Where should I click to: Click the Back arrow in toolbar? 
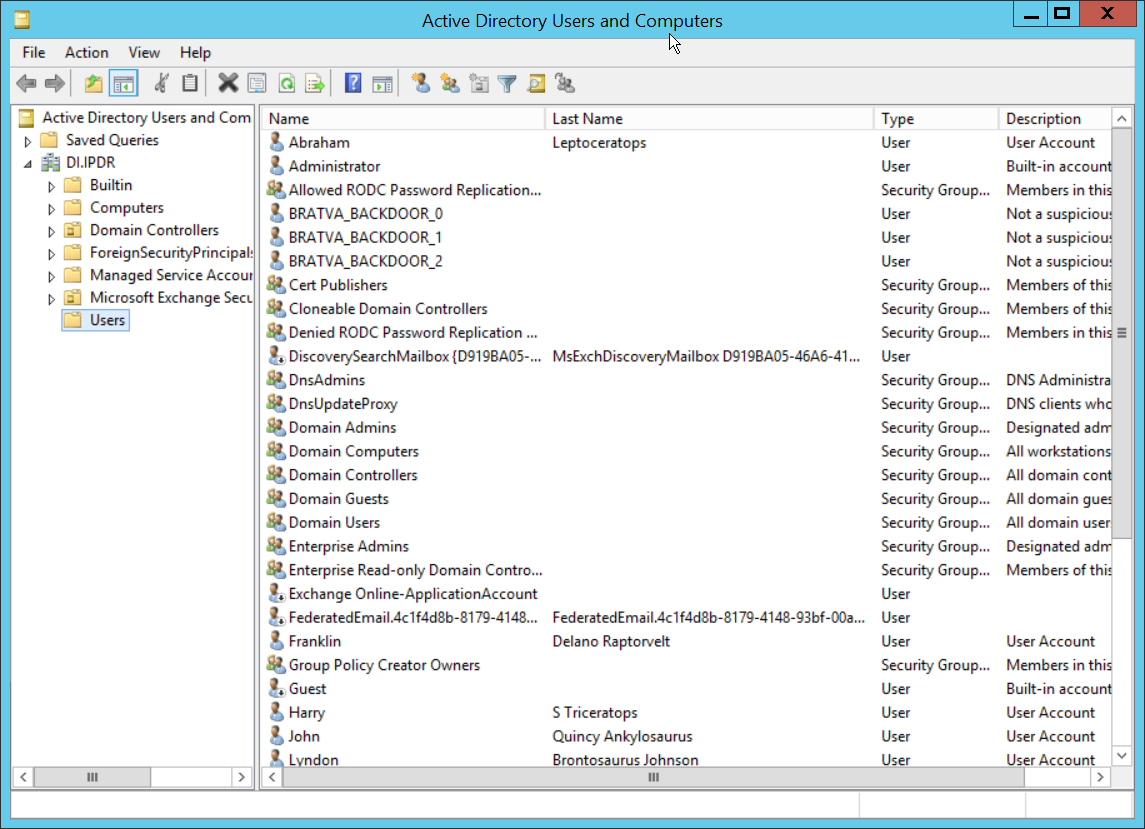pos(26,83)
